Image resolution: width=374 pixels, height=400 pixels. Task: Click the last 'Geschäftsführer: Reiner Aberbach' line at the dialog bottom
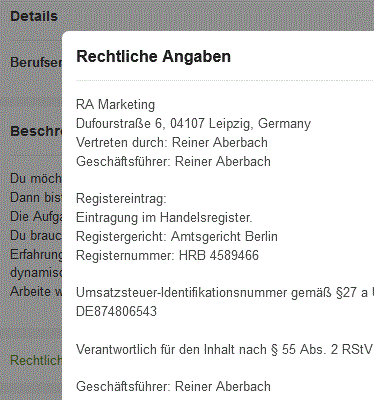[173, 387]
